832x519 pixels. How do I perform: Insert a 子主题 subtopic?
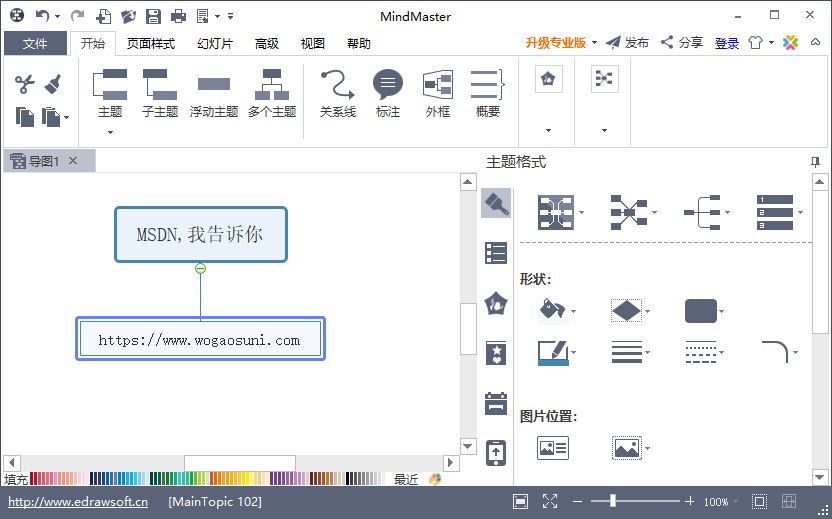pyautogui.click(x=160, y=93)
